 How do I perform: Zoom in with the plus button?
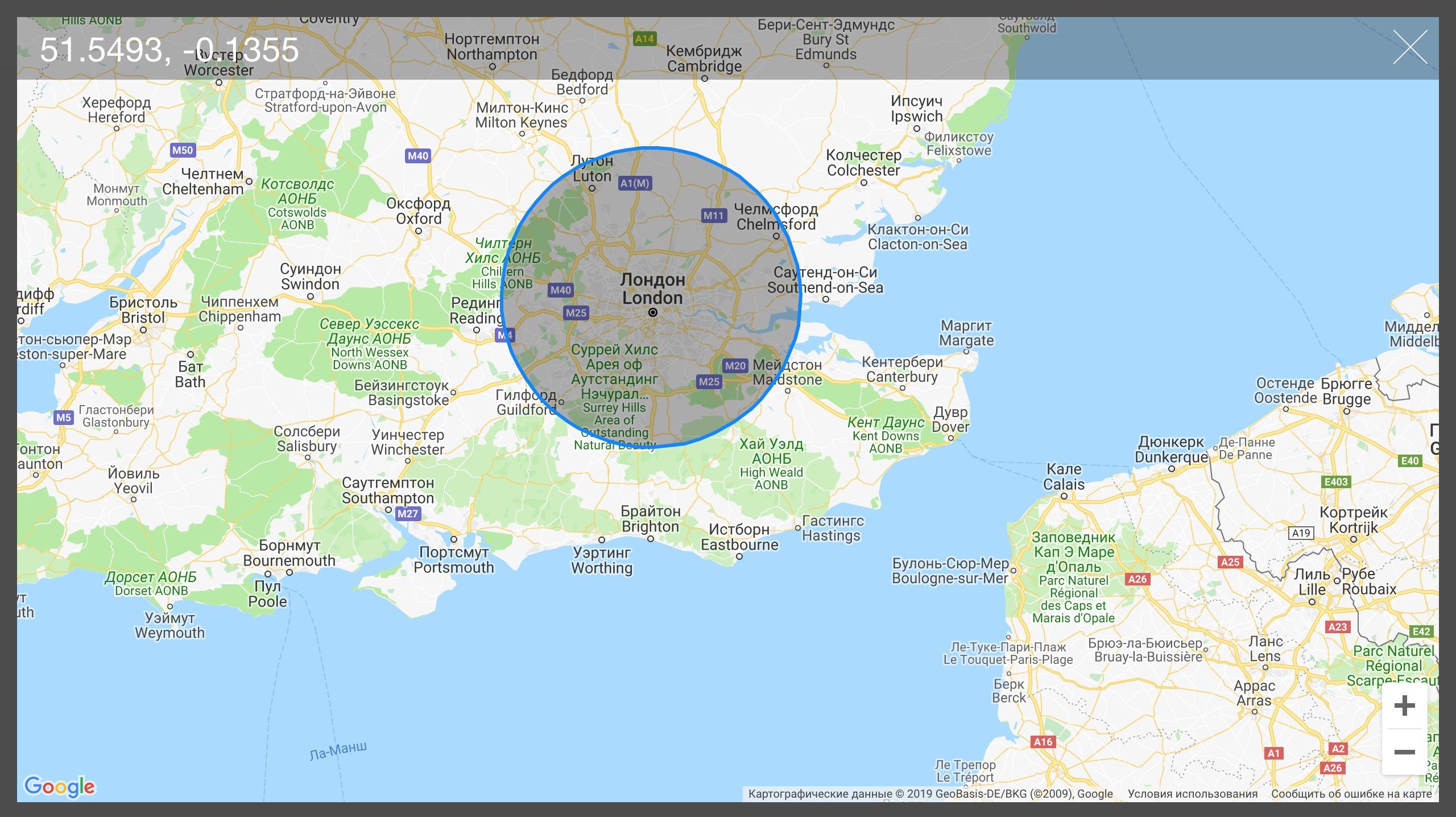coord(1404,705)
